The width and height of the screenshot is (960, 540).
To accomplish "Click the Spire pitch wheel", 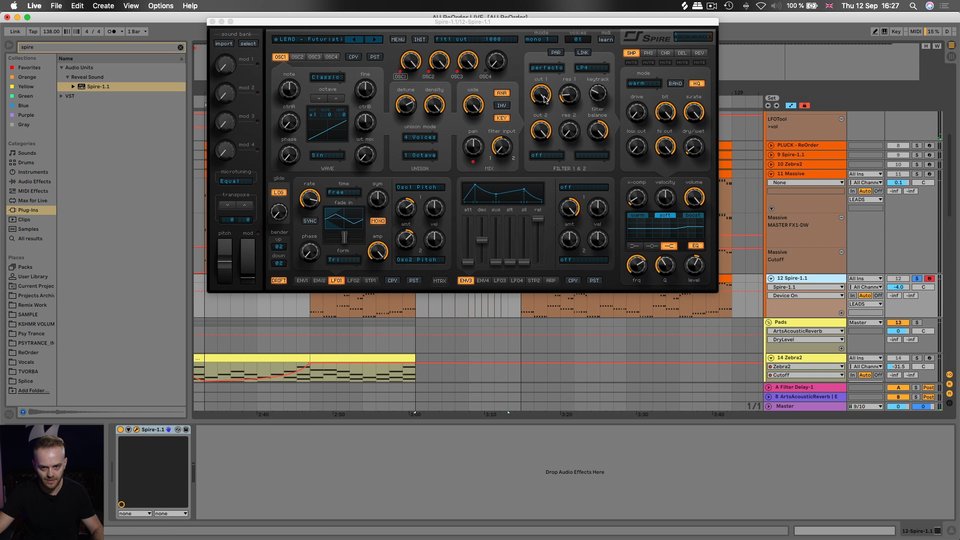I will 225,260.
